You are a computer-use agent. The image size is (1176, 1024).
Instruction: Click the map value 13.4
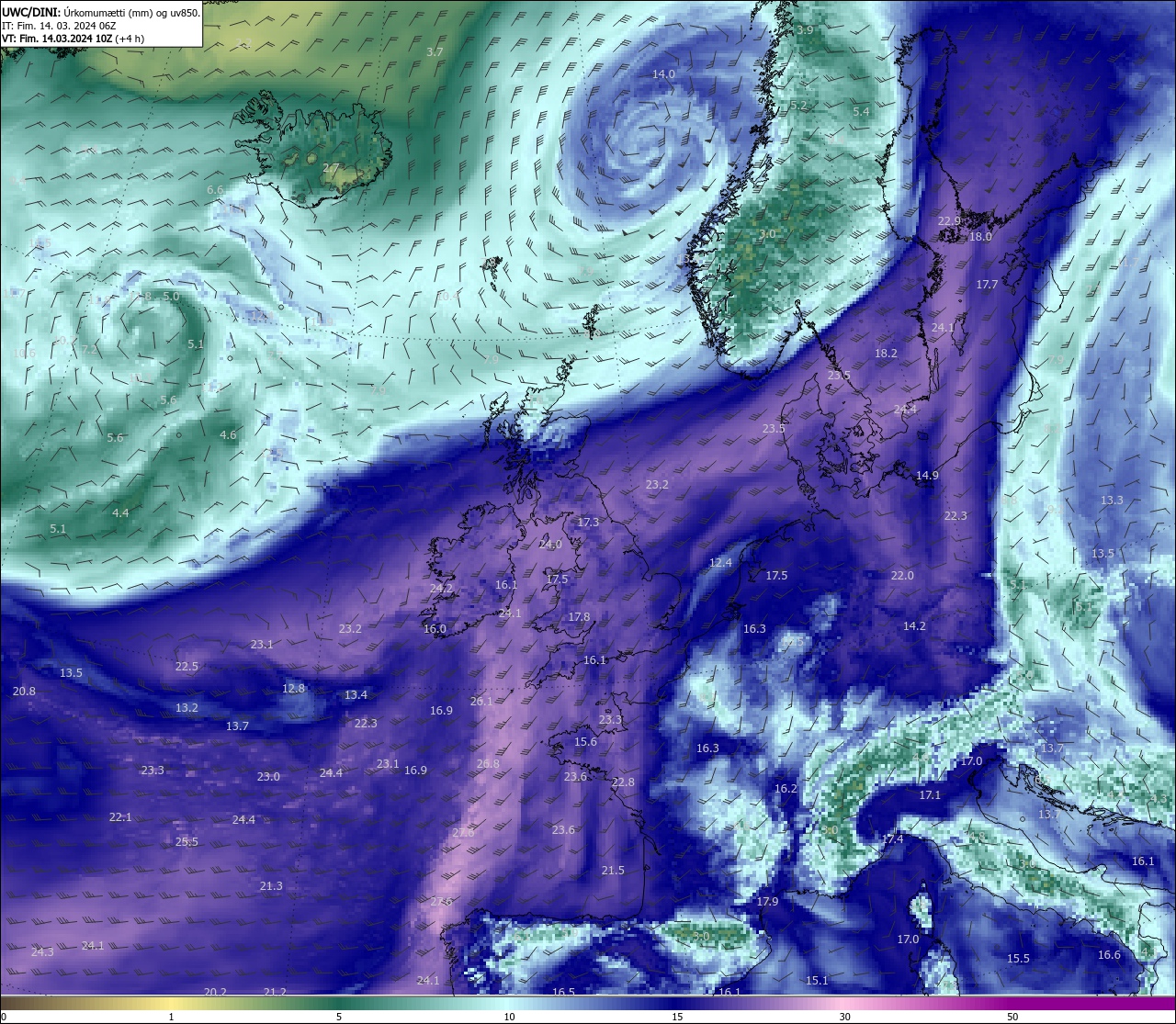[x=356, y=694]
